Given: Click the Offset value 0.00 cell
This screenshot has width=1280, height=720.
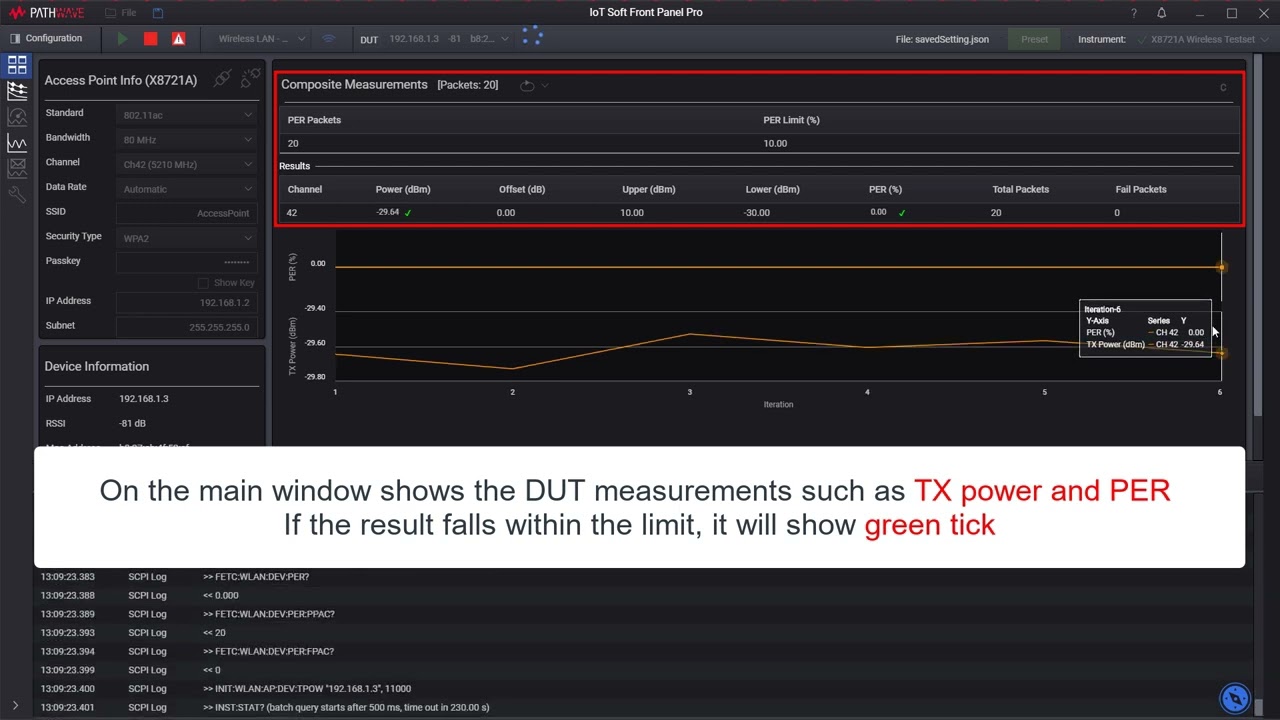Looking at the screenshot, I should coord(506,212).
